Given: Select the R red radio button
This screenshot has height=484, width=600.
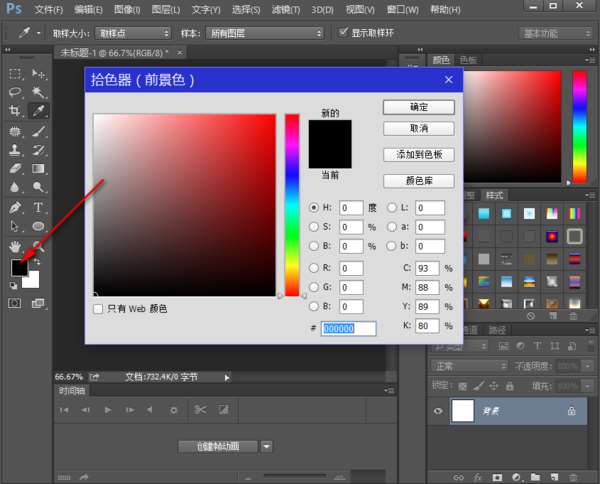Looking at the screenshot, I should point(314,268).
